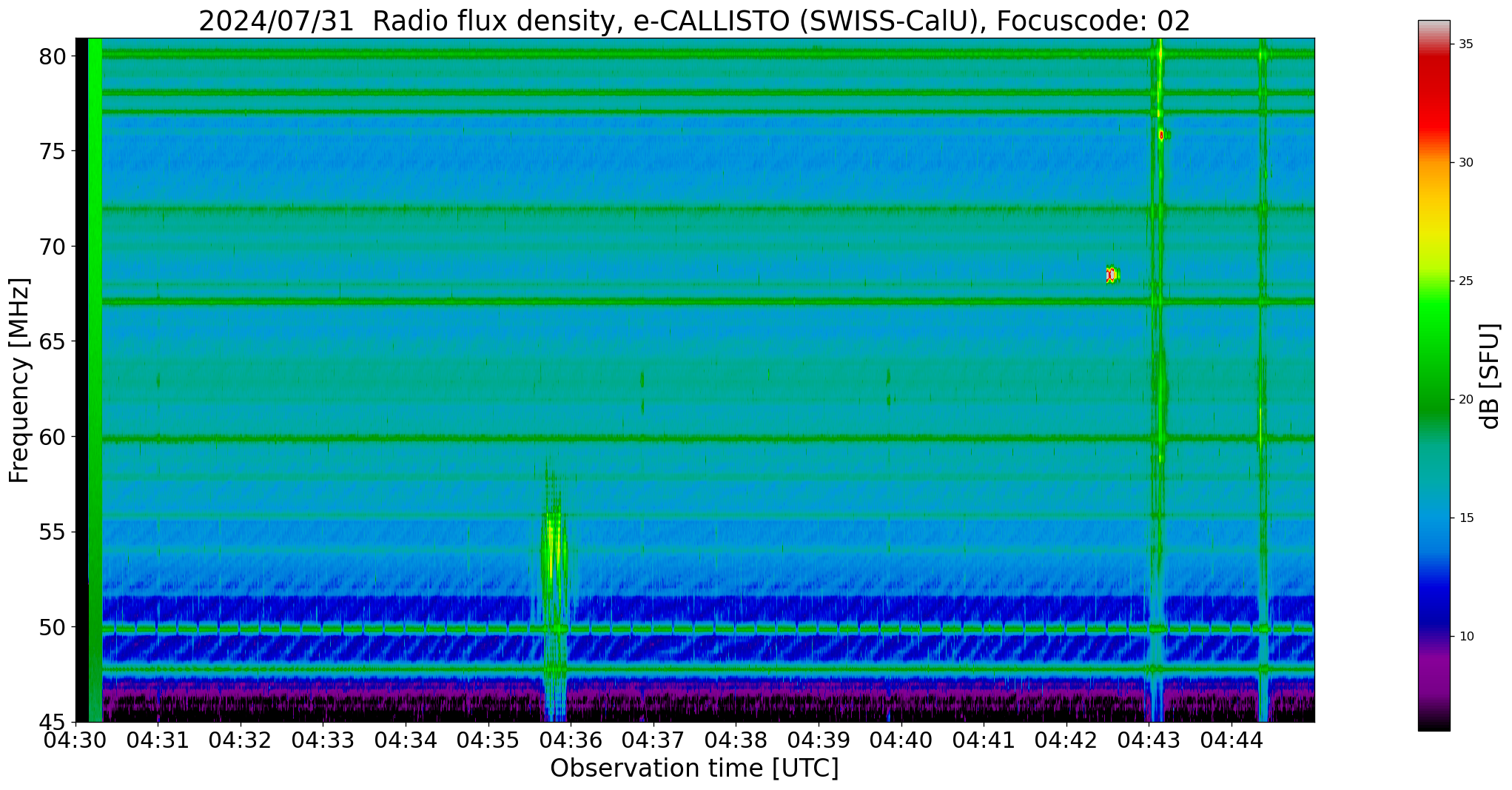Click the vertical burst streak at 04:43
Image resolution: width=1512 pixels, height=790 pixels.
1158,380
